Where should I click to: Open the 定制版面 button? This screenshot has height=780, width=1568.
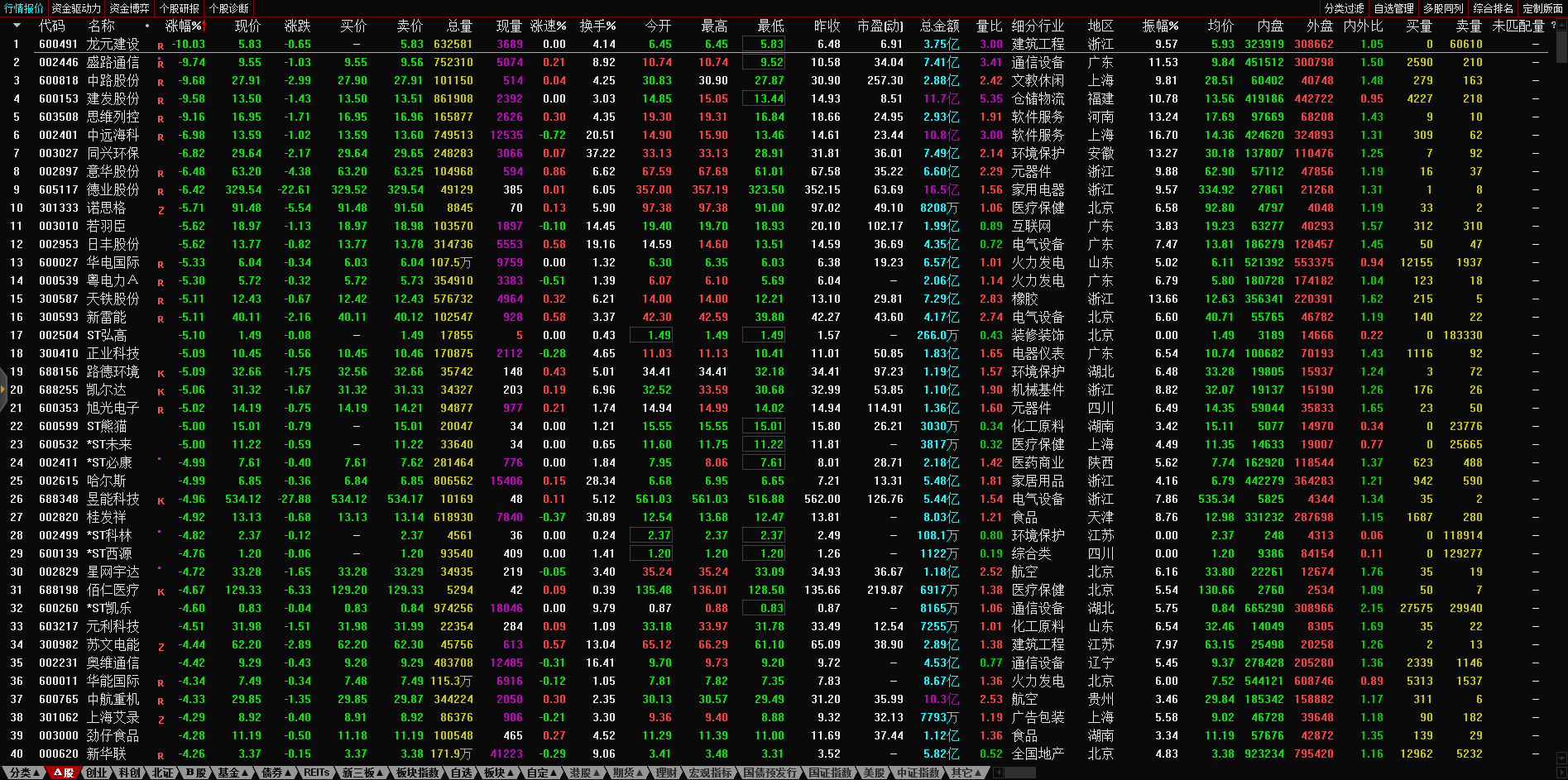pyautogui.click(x=1542, y=8)
